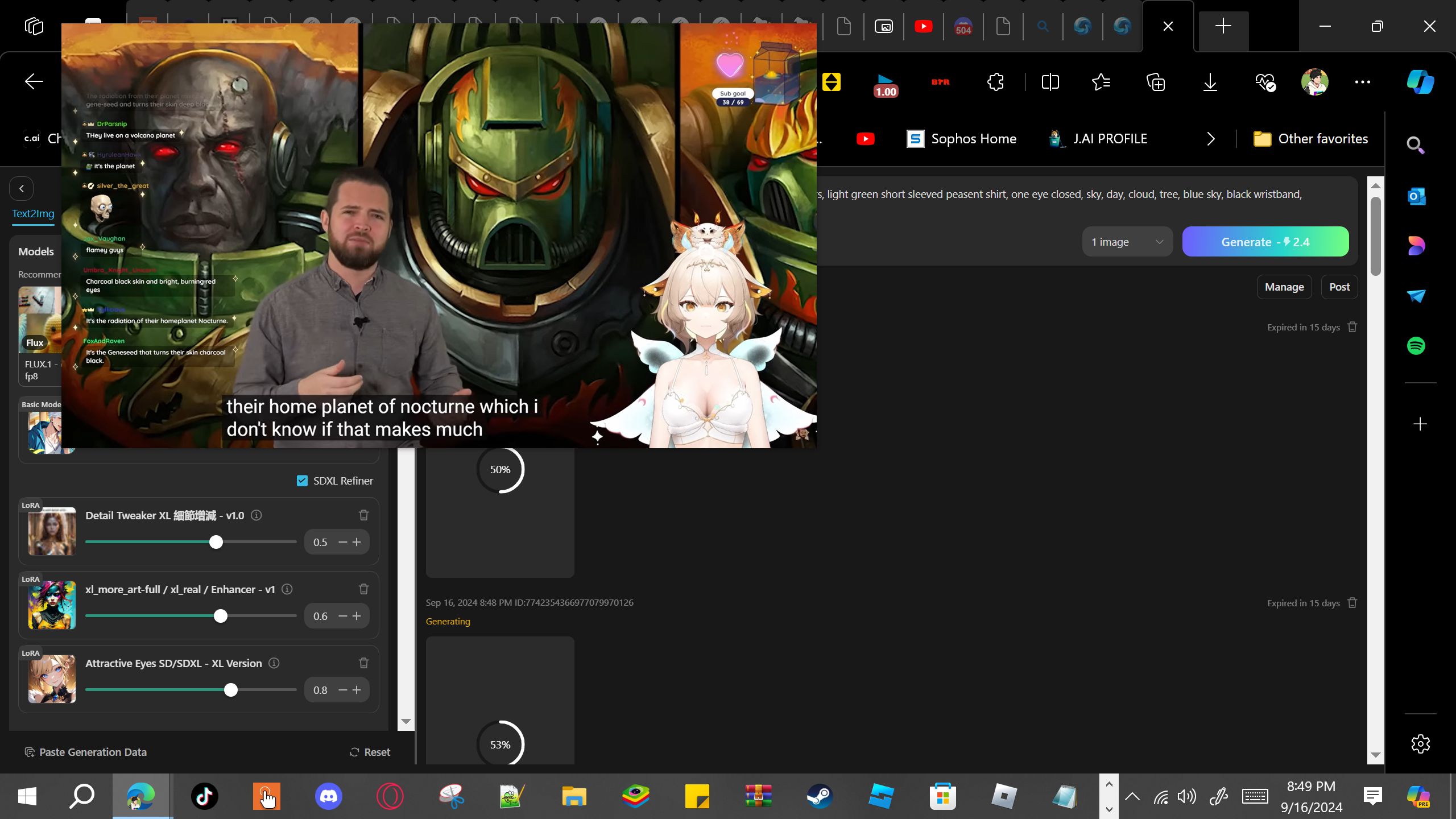
Task: Increase Detail Tweaker XL weight with plus
Action: tap(357, 542)
